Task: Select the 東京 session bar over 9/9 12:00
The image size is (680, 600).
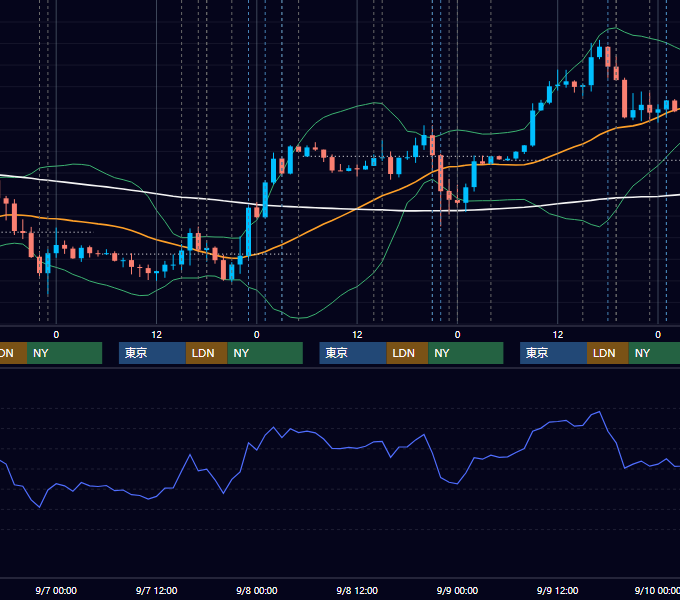Action: [x=553, y=353]
